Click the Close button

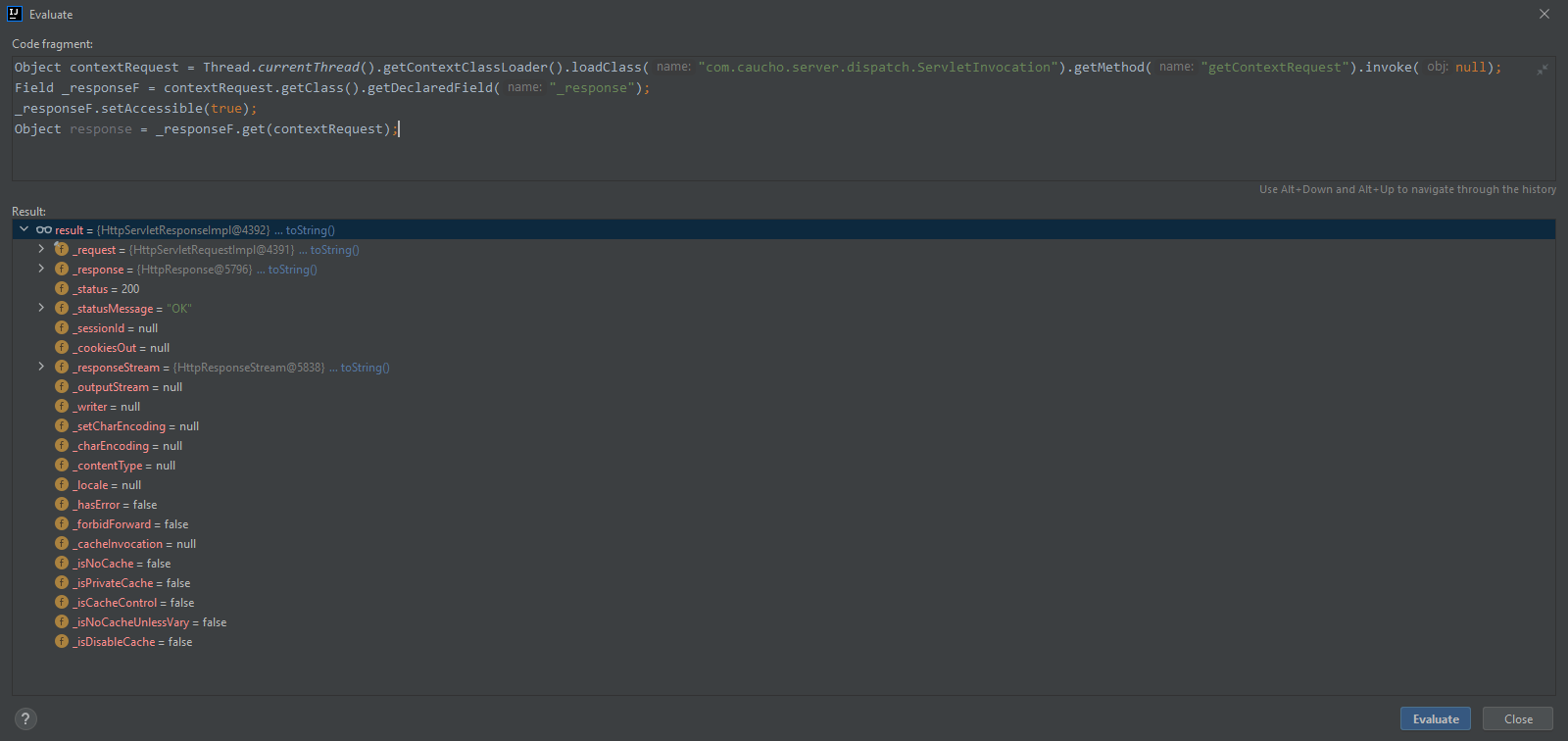point(1518,718)
